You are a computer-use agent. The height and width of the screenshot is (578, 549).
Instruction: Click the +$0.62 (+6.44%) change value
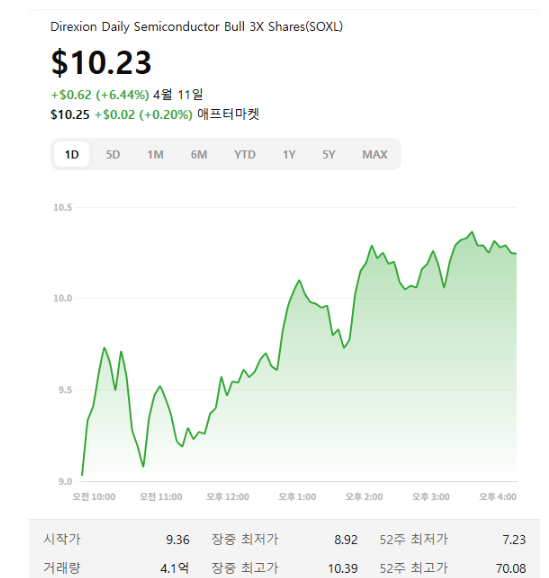100,95
